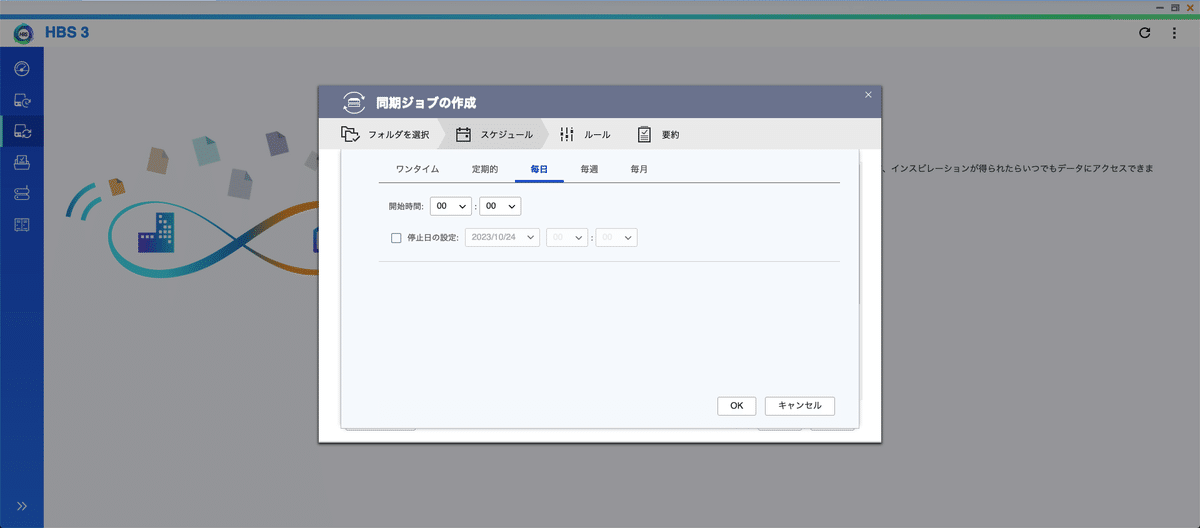The height and width of the screenshot is (528, 1200).
Task: Click the rules sliders step icon
Action: 567,134
